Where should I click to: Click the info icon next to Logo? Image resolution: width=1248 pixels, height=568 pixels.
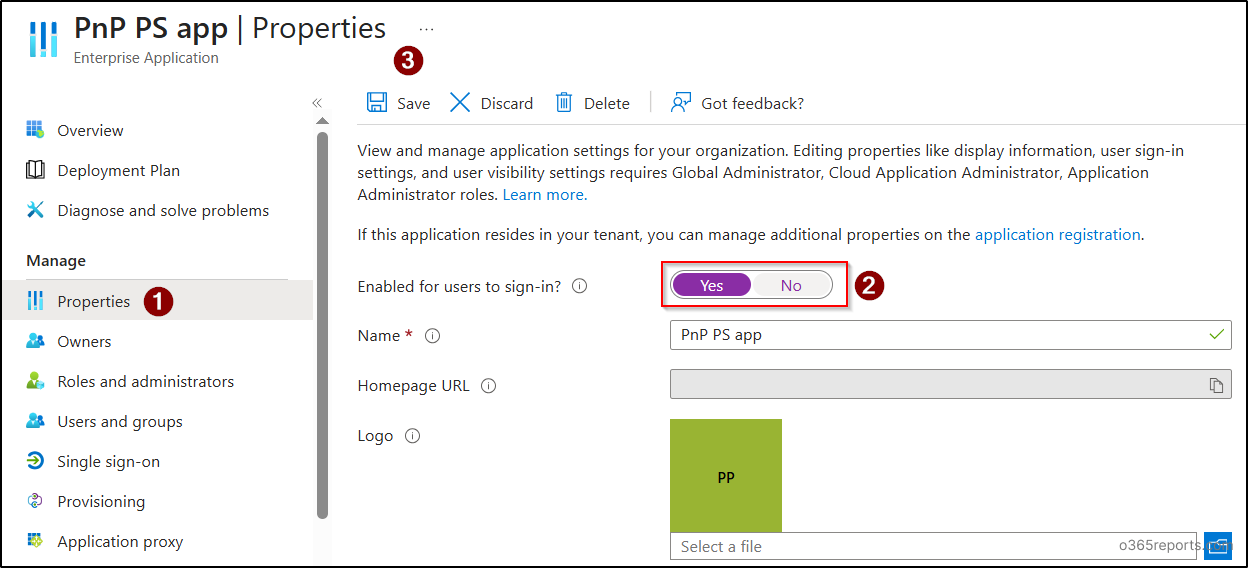coord(412,436)
